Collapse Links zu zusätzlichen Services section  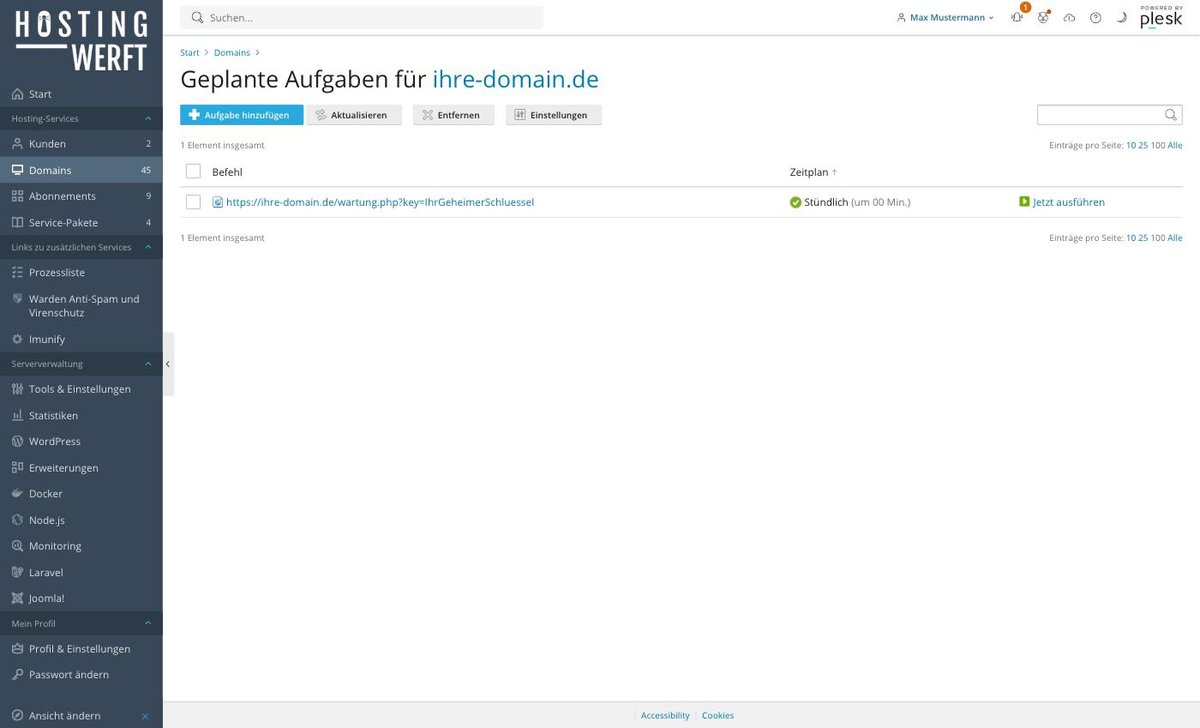click(x=81, y=247)
